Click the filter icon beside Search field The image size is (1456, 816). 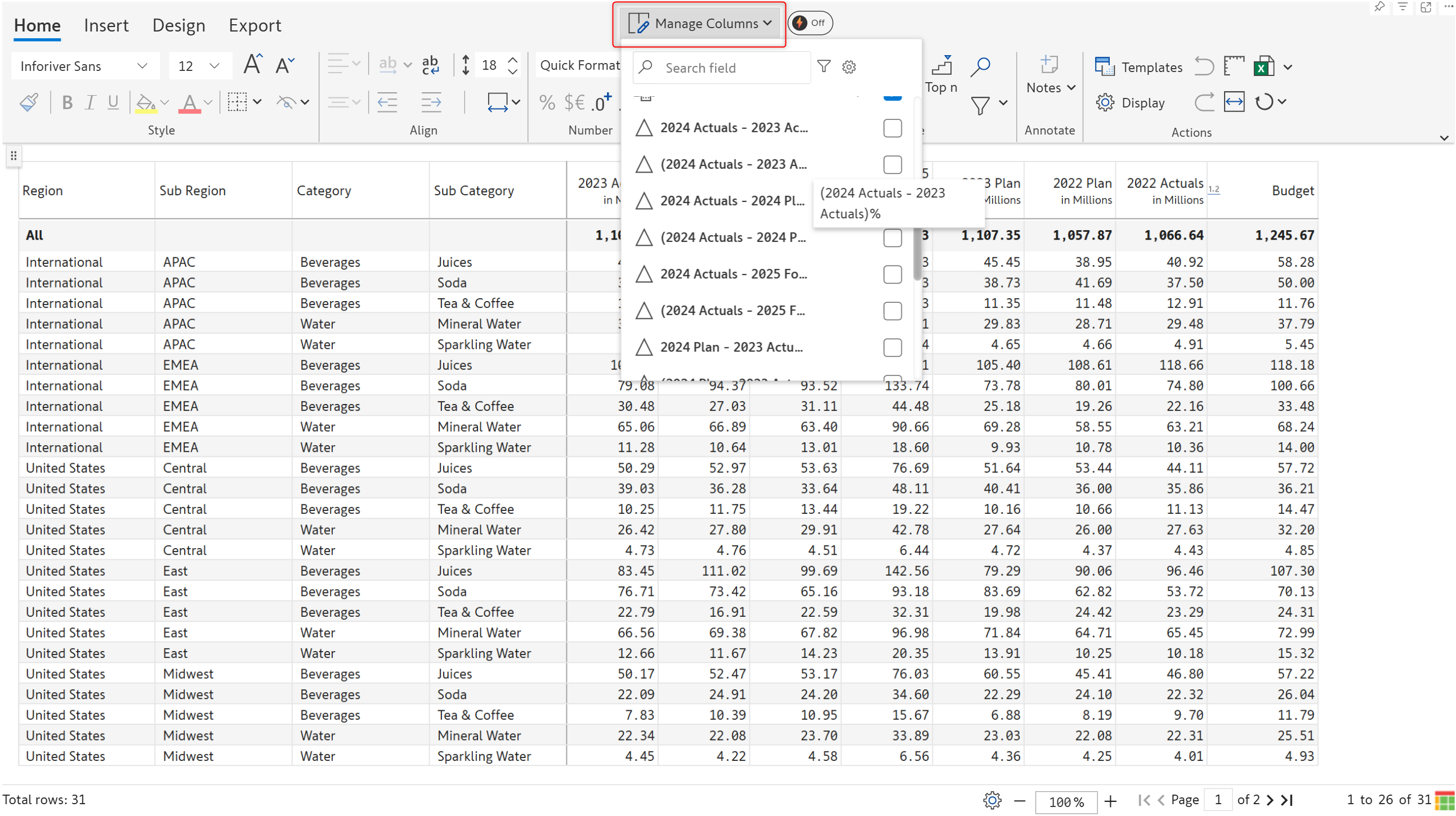pyautogui.click(x=824, y=67)
